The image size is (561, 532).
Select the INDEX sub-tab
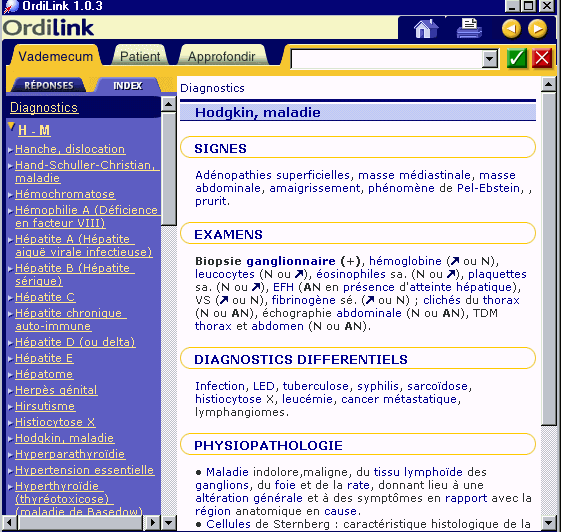click(x=128, y=86)
